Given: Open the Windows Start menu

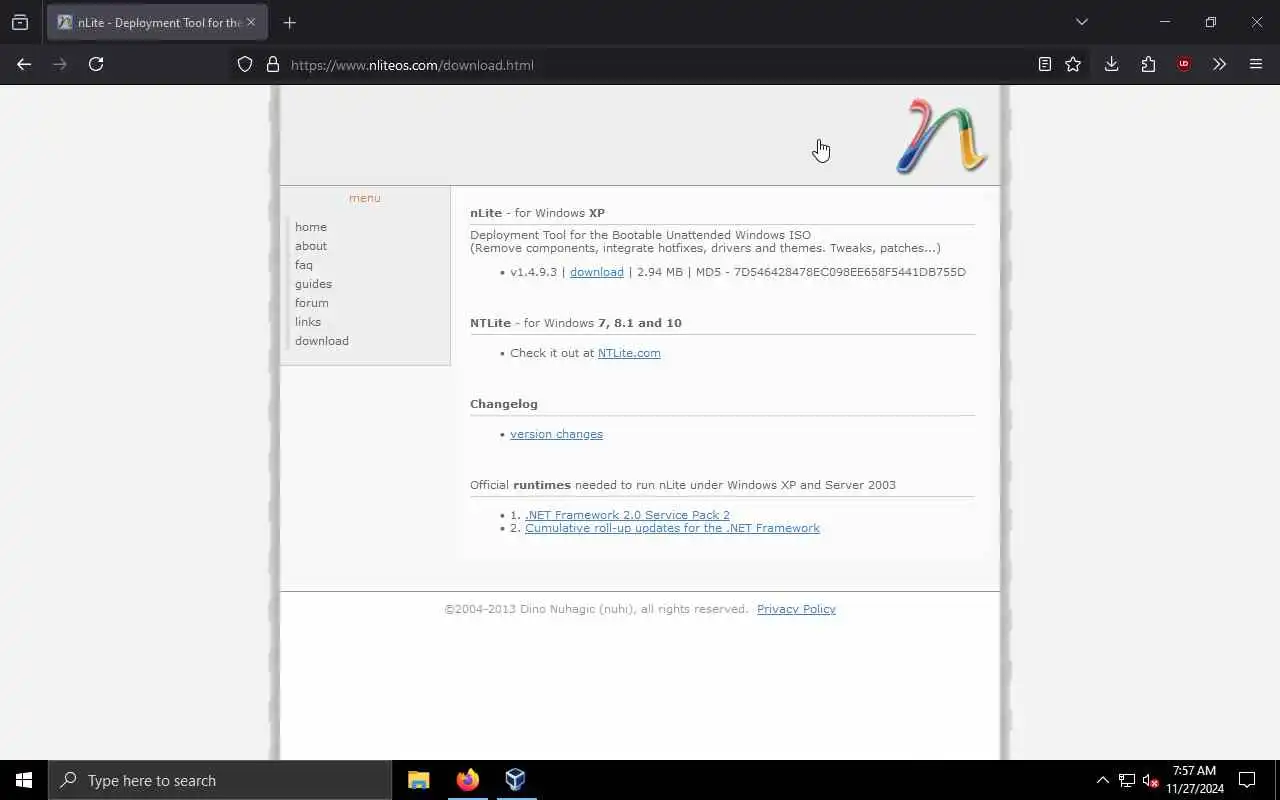Looking at the screenshot, I should (x=24, y=780).
